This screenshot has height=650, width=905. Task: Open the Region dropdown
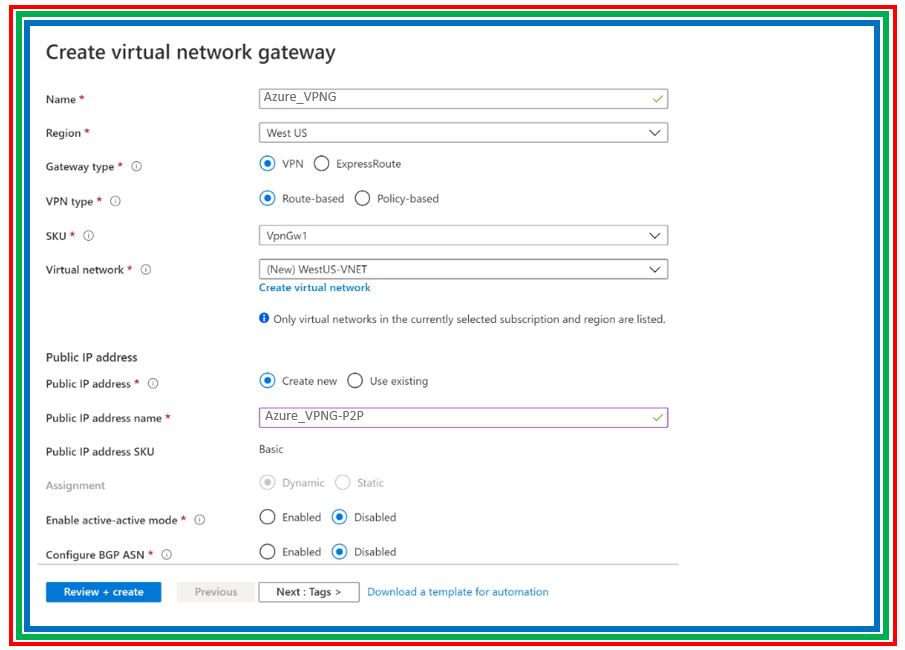[463, 133]
